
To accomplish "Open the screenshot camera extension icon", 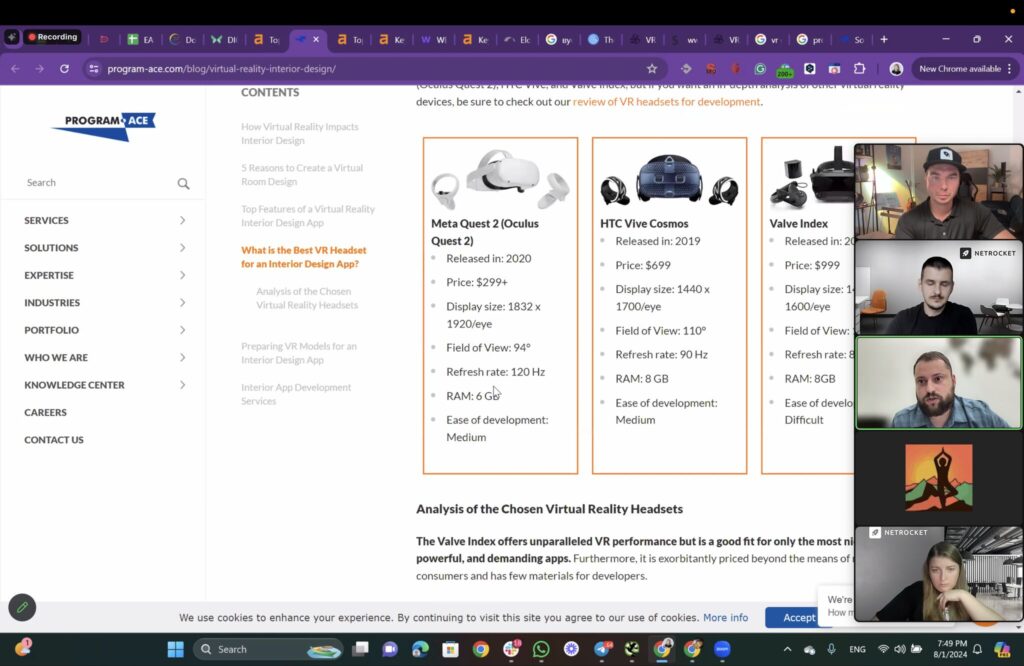I will [x=834, y=69].
